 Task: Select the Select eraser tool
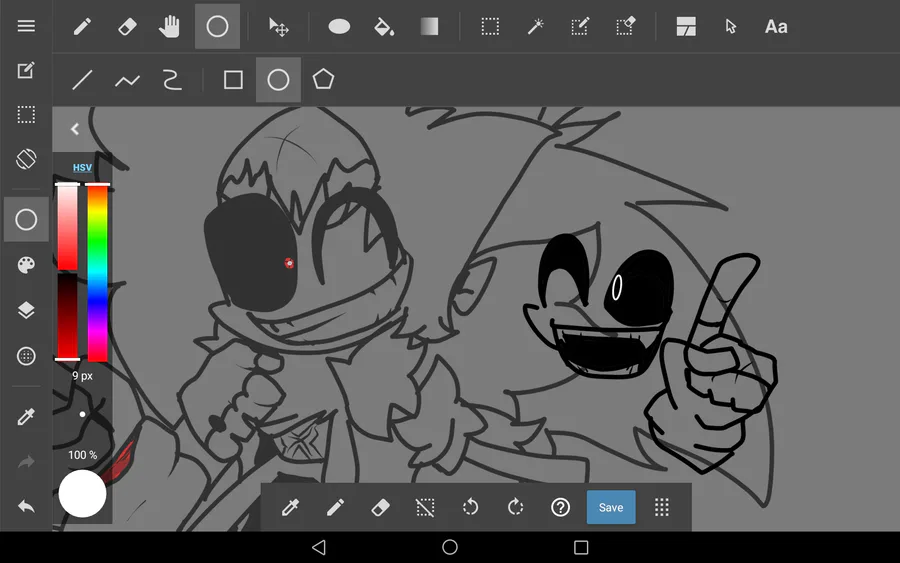click(x=625, y=26)
